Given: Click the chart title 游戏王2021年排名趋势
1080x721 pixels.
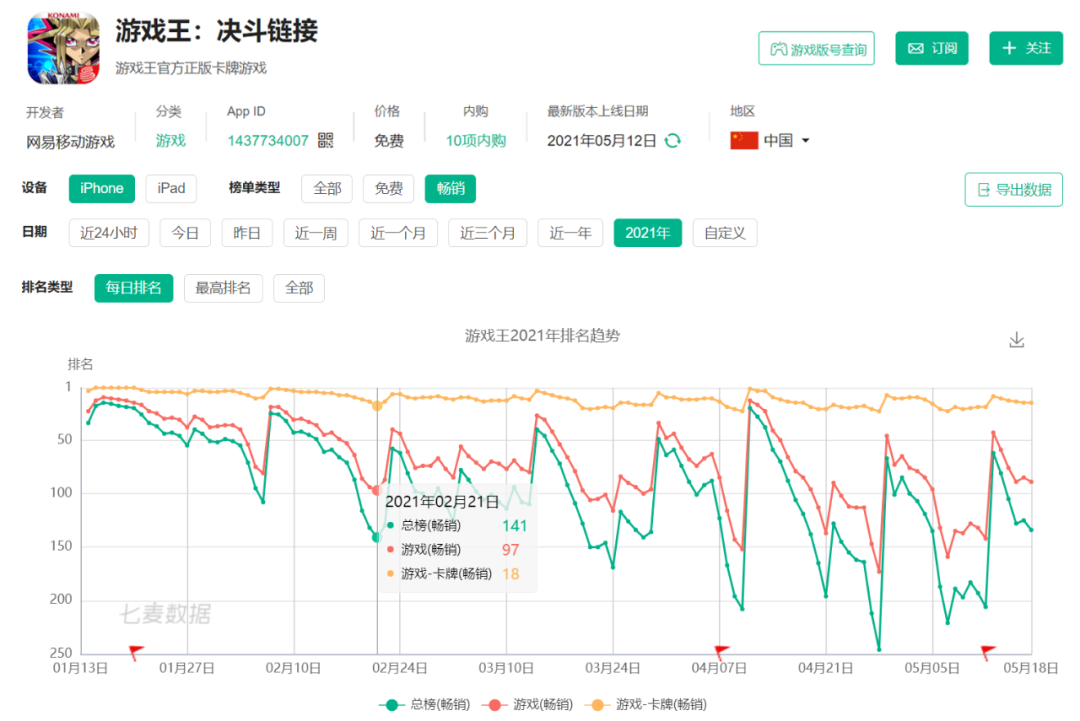Looking at the screenshot, I should point(542,335).
